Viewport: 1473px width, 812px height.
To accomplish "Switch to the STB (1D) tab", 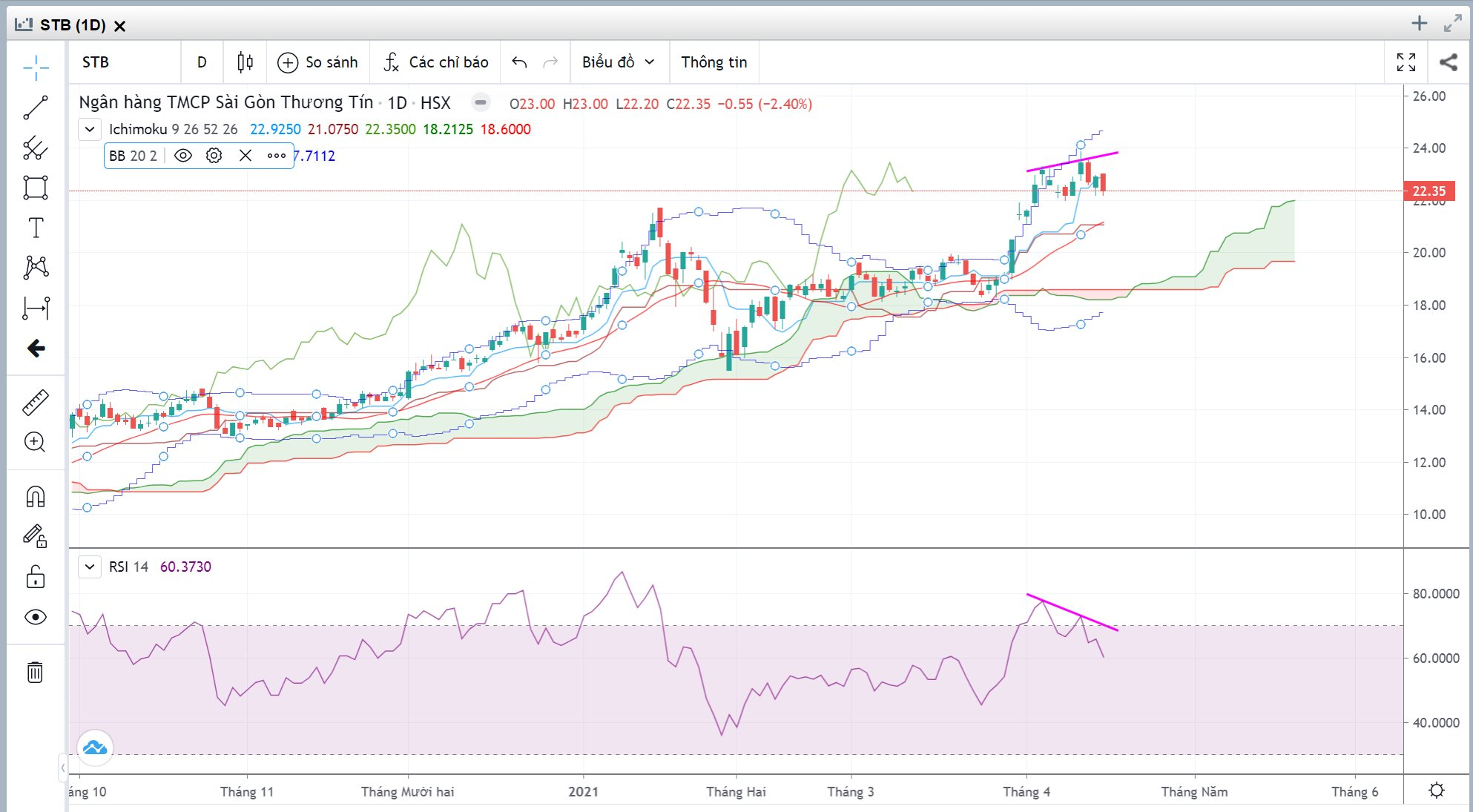I will pos(72,25).
